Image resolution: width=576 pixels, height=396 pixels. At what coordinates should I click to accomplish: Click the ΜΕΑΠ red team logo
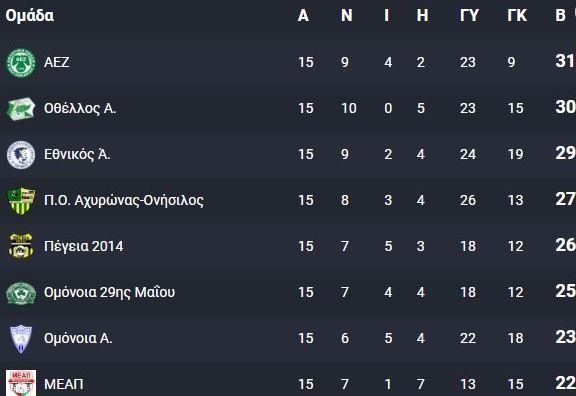(21, 383)
